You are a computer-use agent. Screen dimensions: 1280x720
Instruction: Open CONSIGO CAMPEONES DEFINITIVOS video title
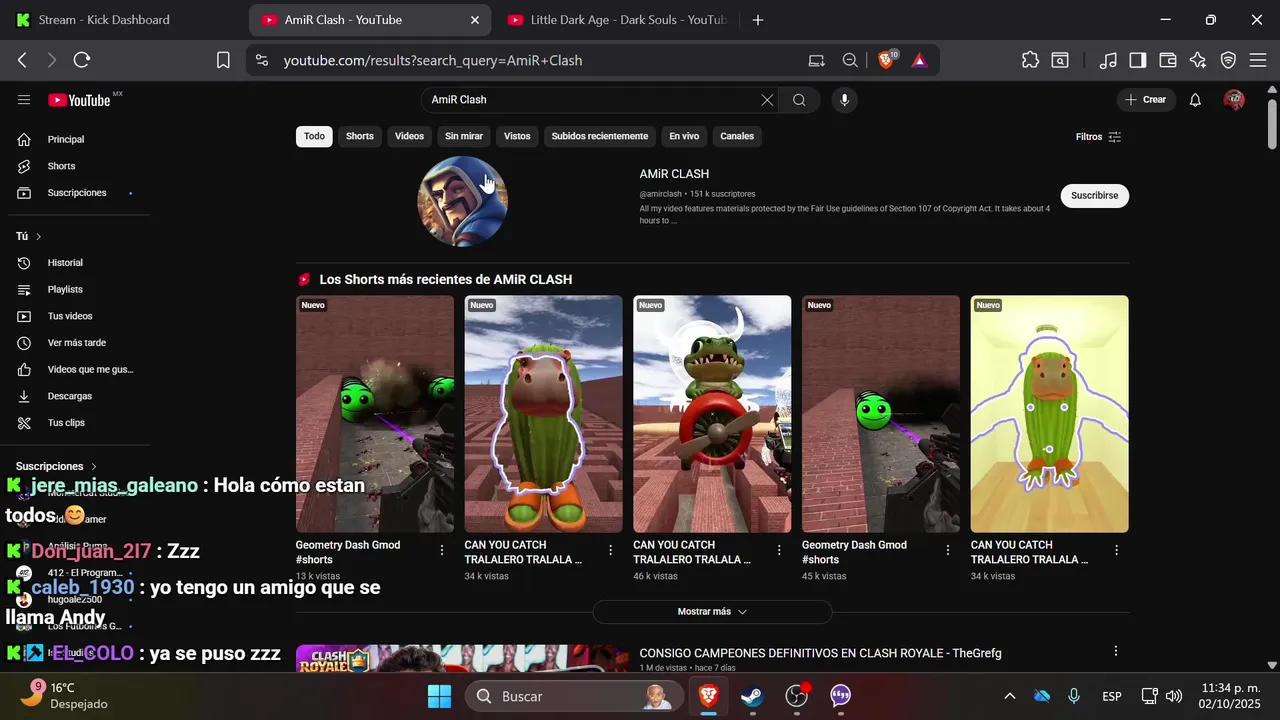point(820,653)
